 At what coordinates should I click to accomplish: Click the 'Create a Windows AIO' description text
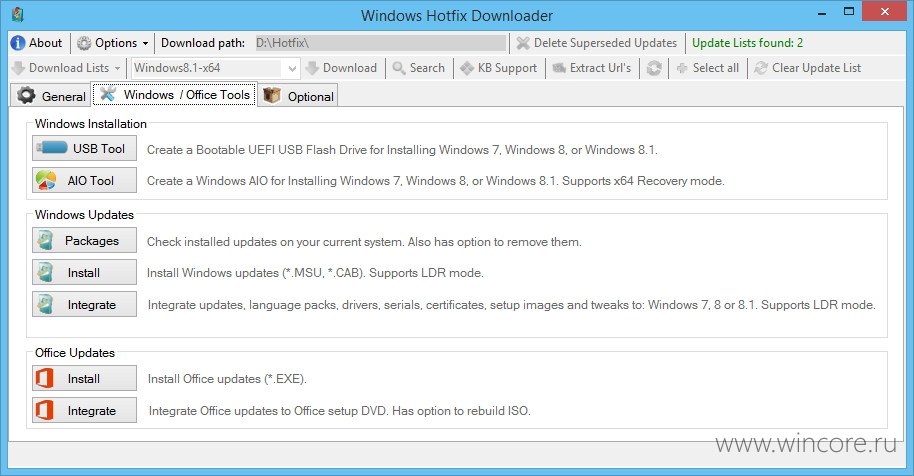(x=435, y=181)
